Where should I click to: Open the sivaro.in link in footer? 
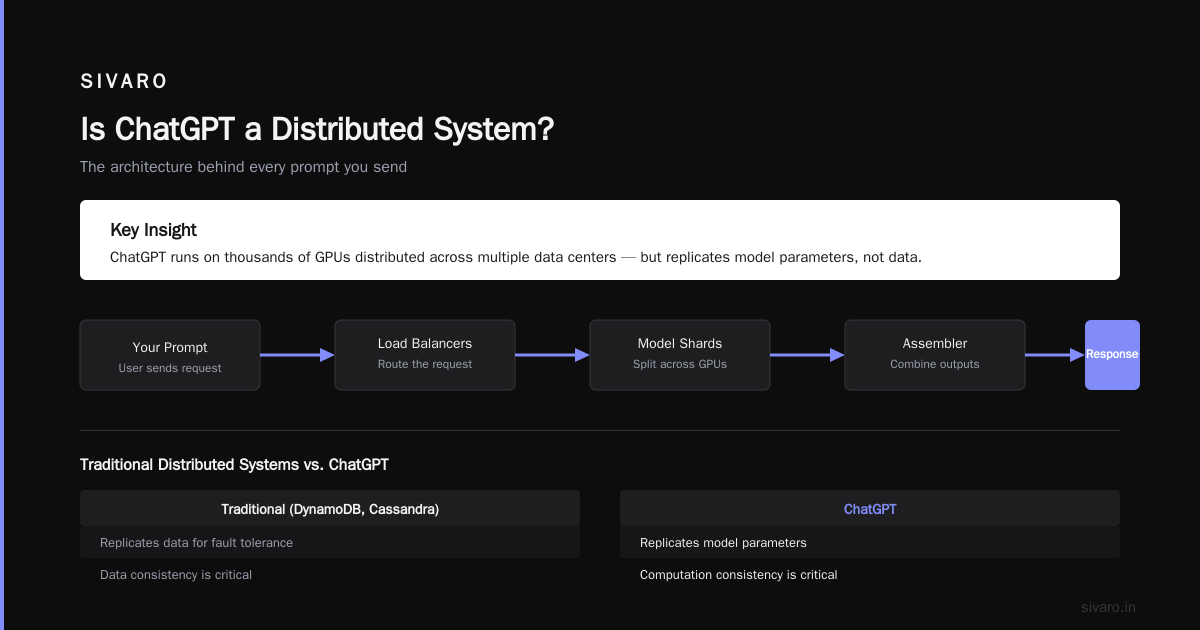pos(1109,607)
